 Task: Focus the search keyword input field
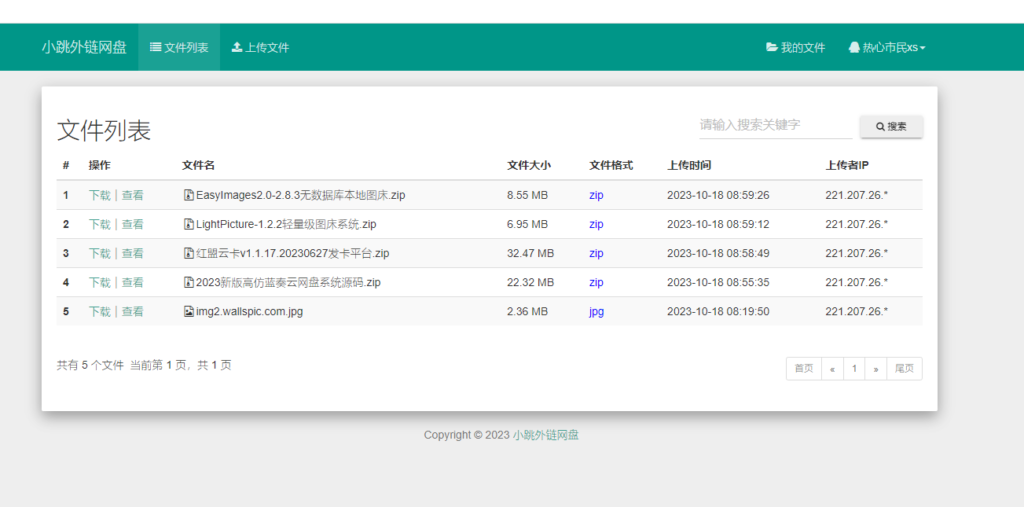(774, 125)
